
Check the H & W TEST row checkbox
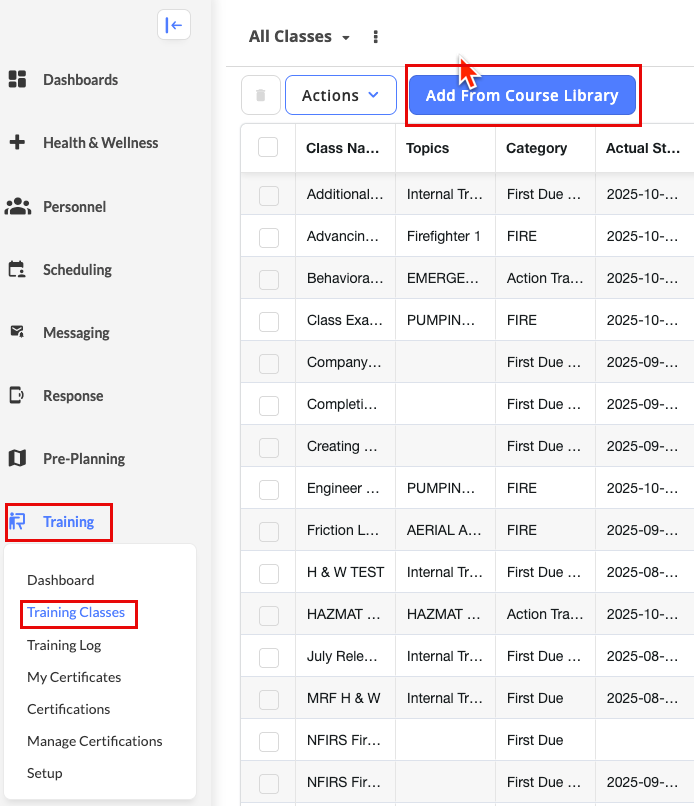[268, 573]
